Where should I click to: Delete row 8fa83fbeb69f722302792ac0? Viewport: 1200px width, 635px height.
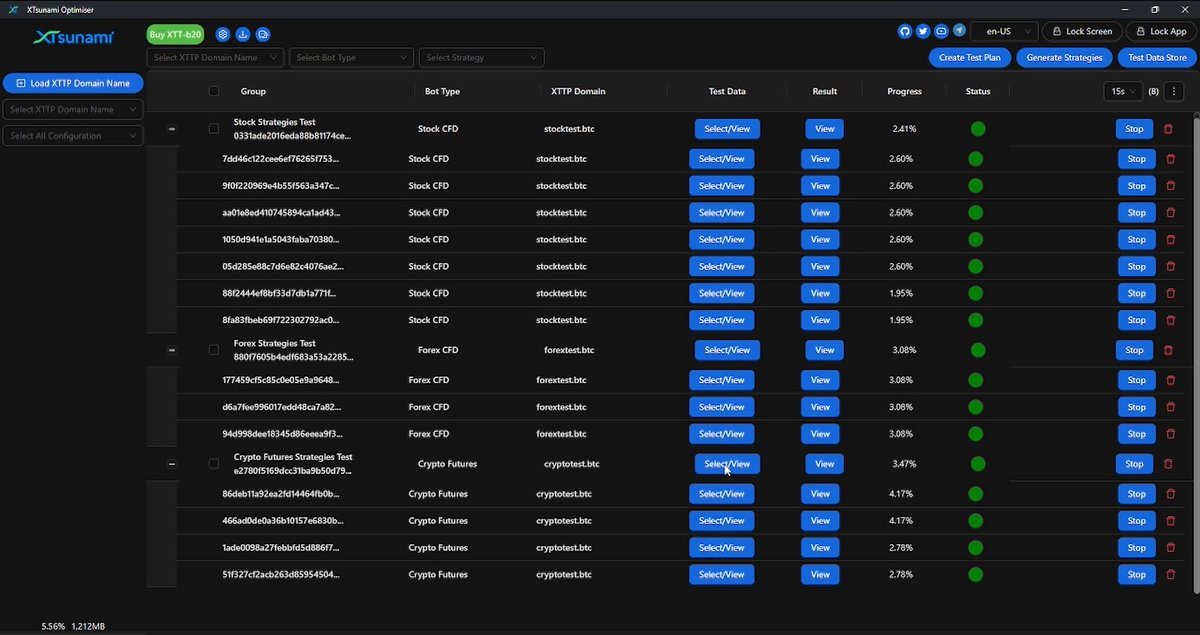pos(1170,321)
